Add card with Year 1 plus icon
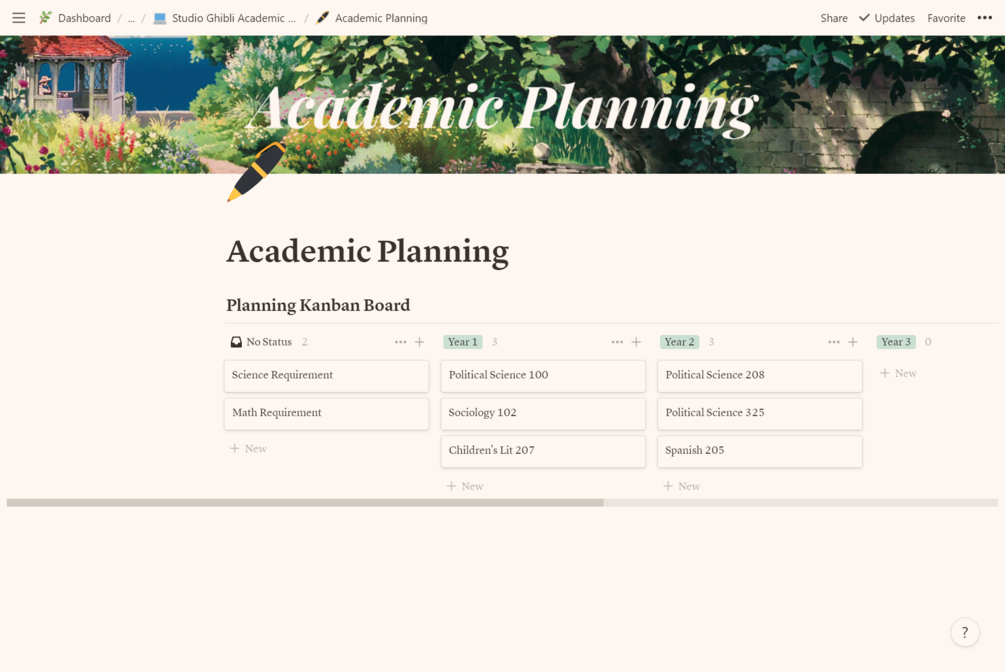 click(x=636, y=342)
